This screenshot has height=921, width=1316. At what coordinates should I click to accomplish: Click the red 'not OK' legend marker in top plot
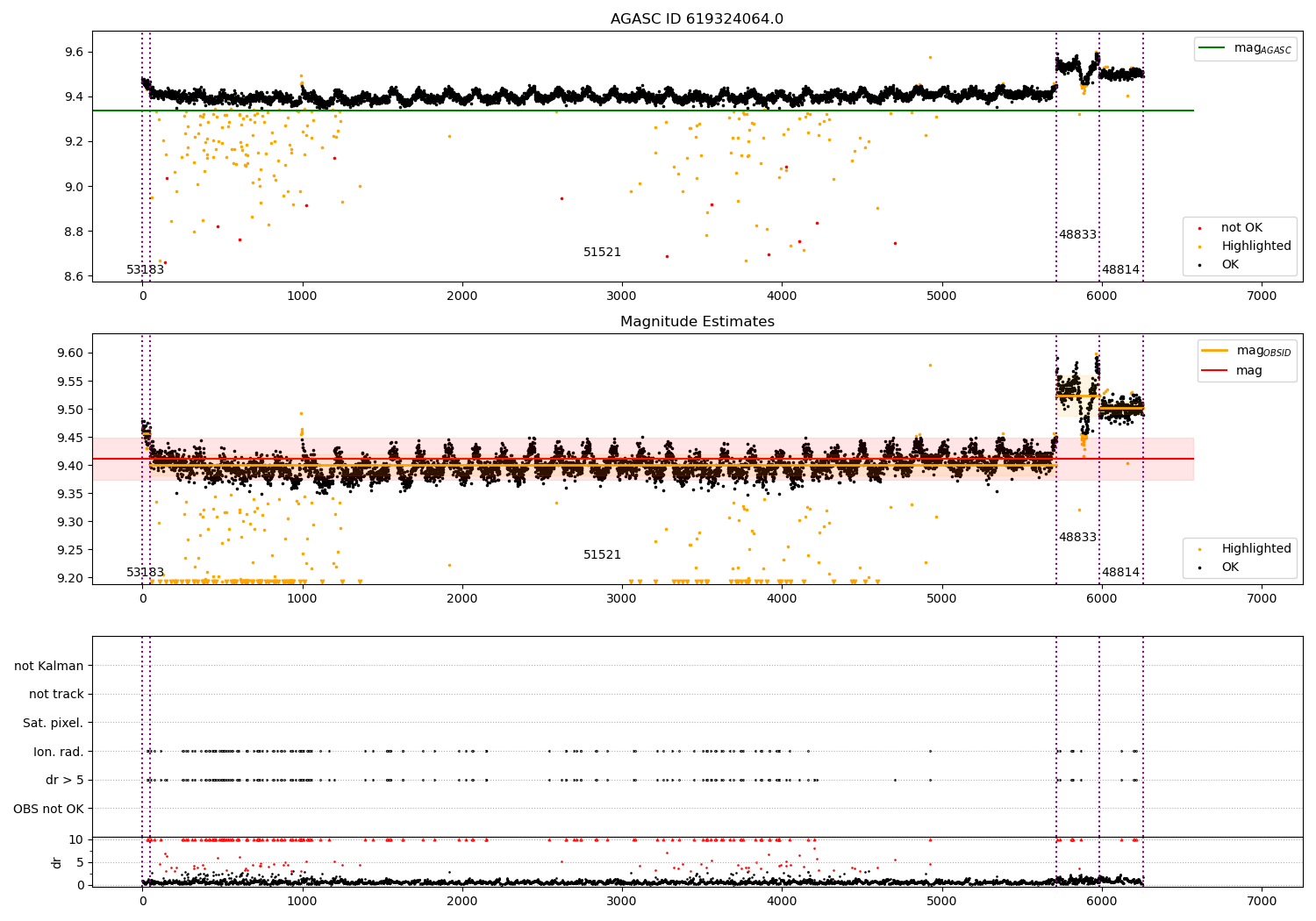tap(1201, 229)
